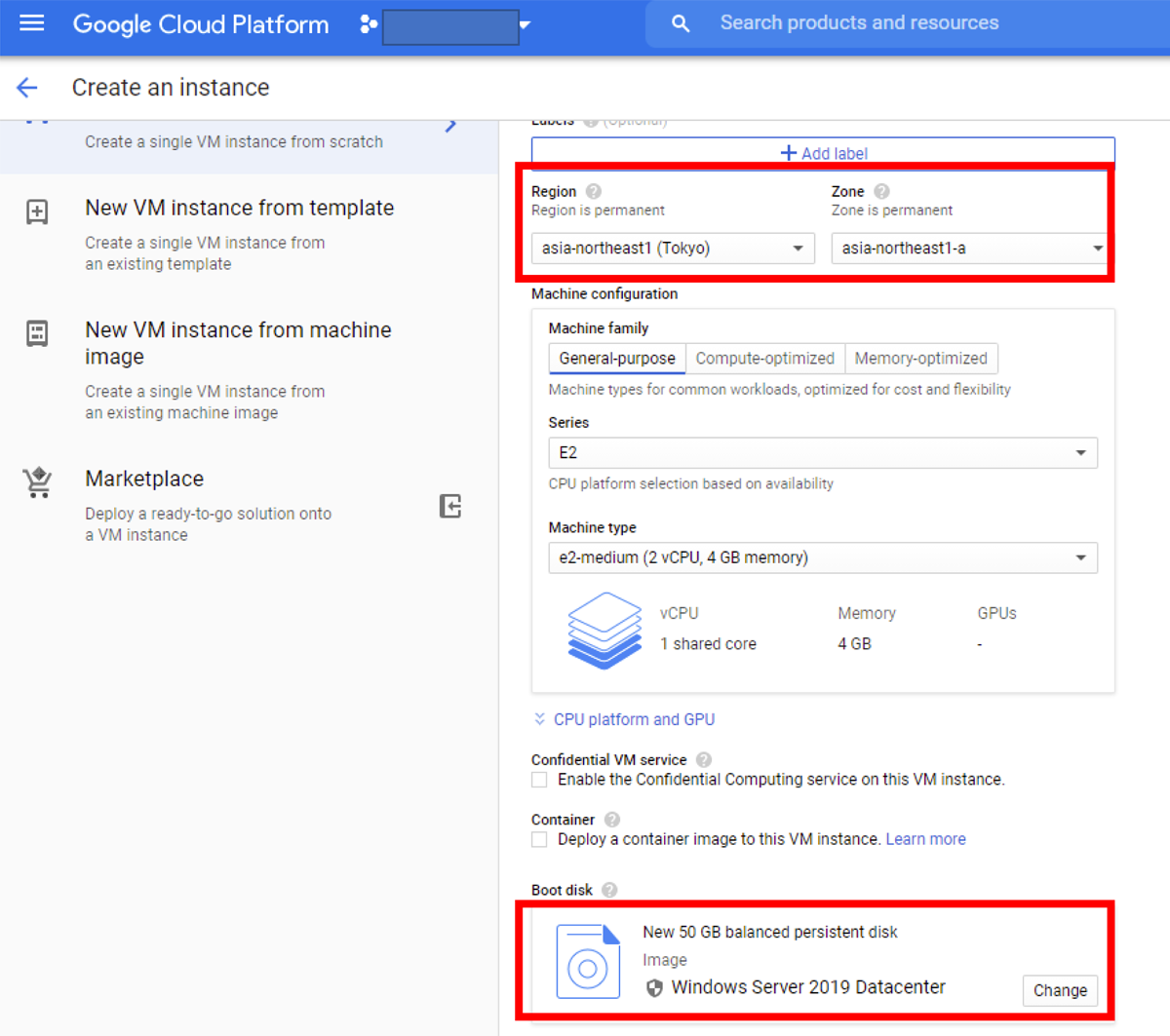Click the Marketplace cart icon
This screenshot has height=1036, width=1170.
pos(38,482)
